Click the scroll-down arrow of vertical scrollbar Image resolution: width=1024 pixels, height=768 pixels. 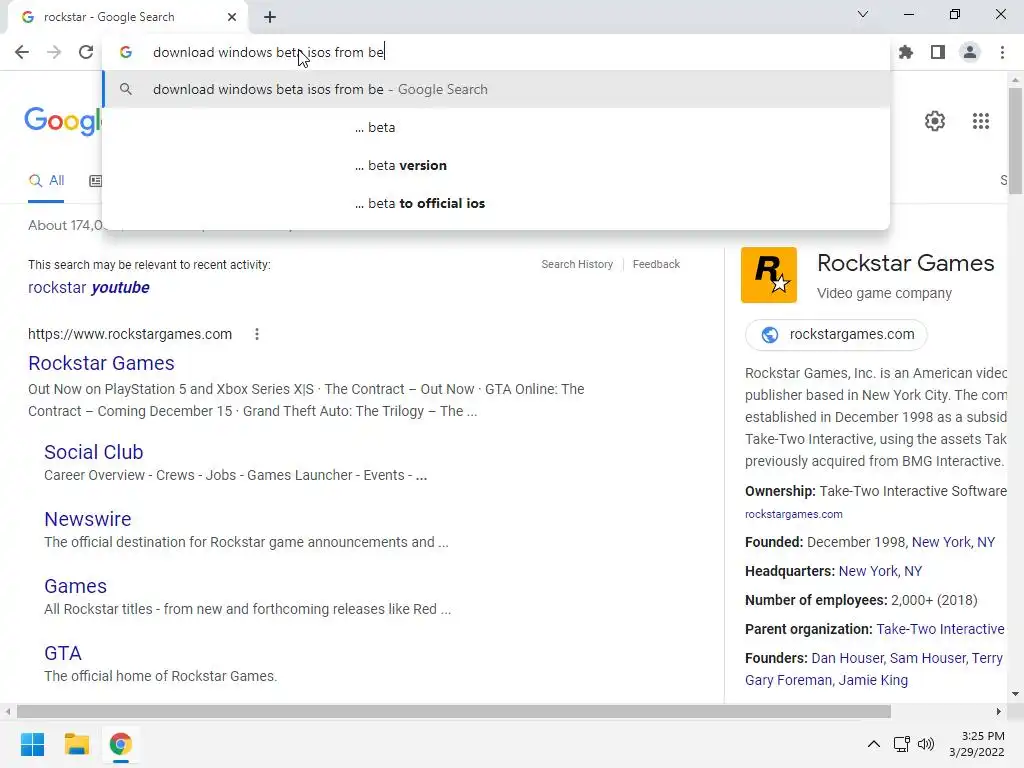coord(1015,694)
